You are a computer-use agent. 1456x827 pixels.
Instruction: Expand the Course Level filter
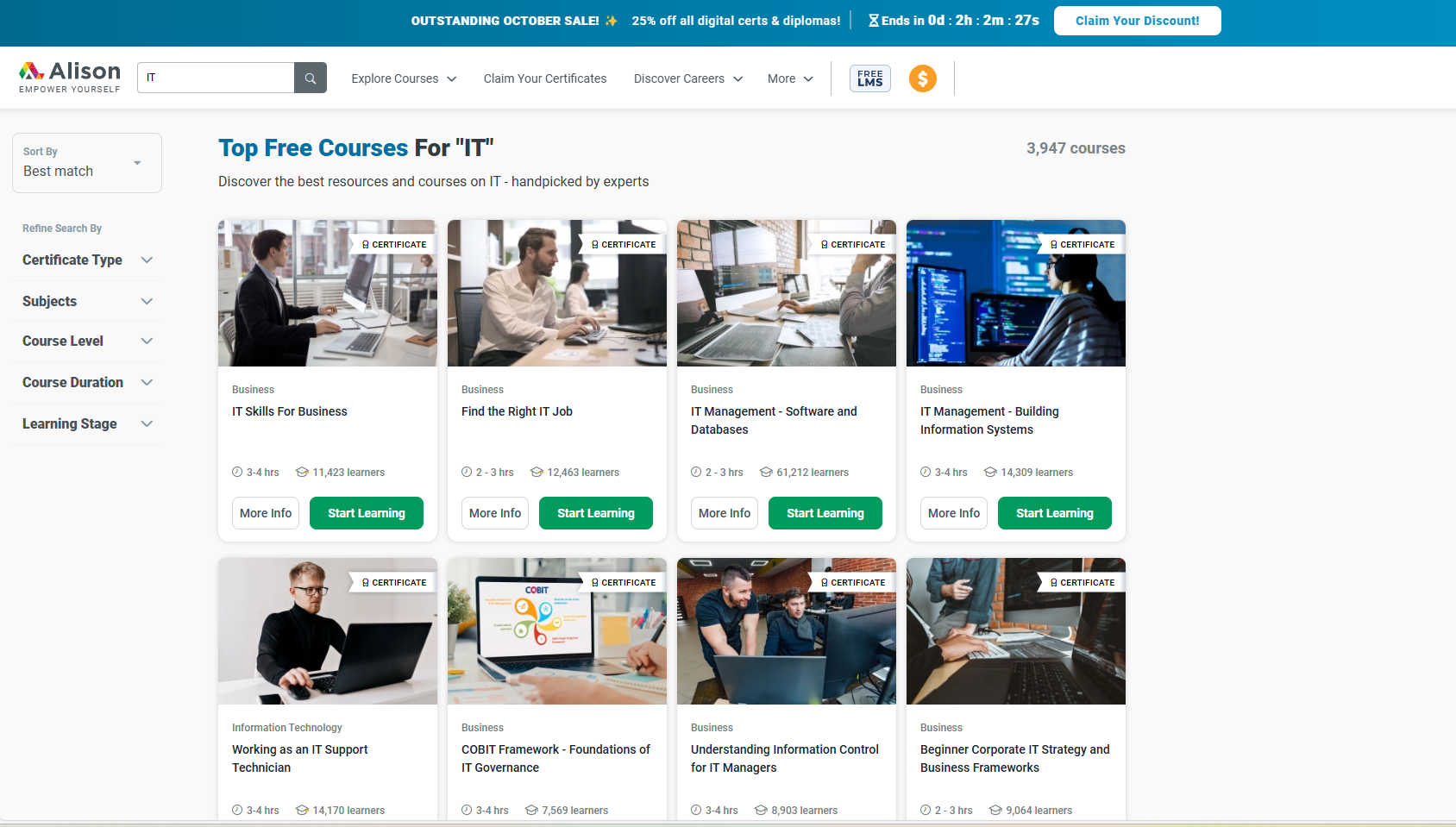[88, 341]
